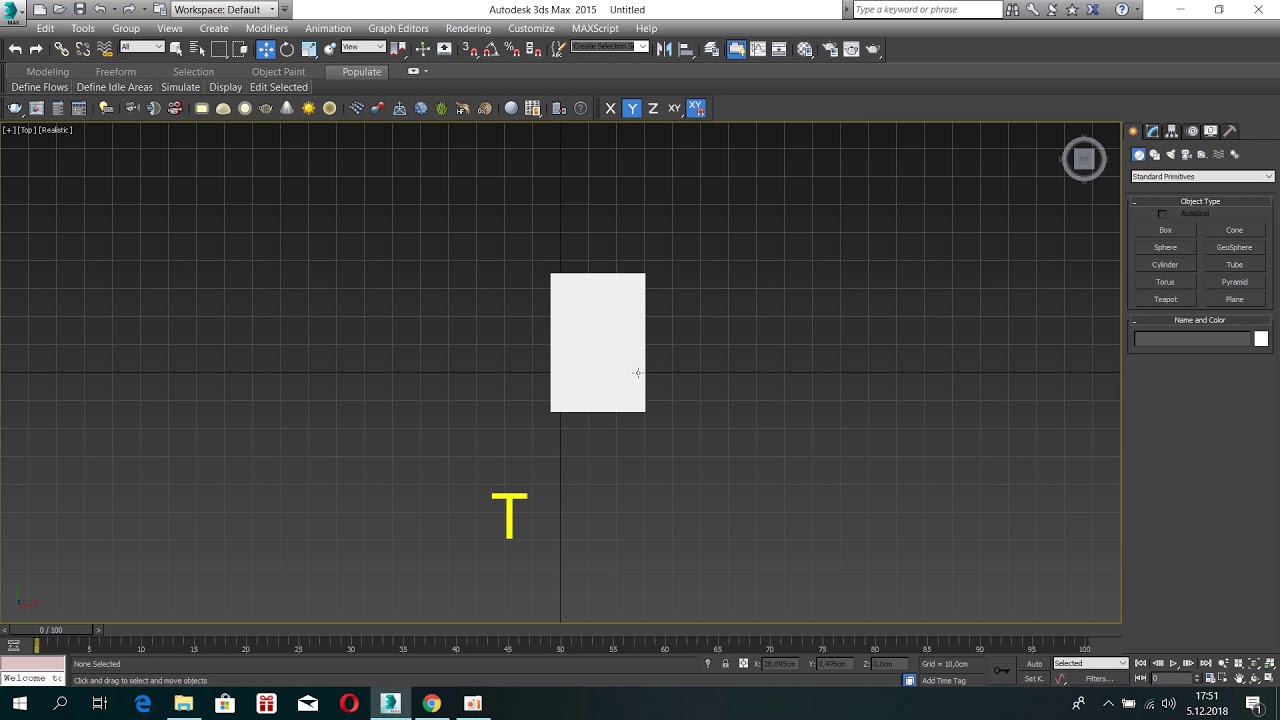This screenshot has width=1280, height=720.
Task: Click the yellow sun light icon
Action: [x=309, y=108]
